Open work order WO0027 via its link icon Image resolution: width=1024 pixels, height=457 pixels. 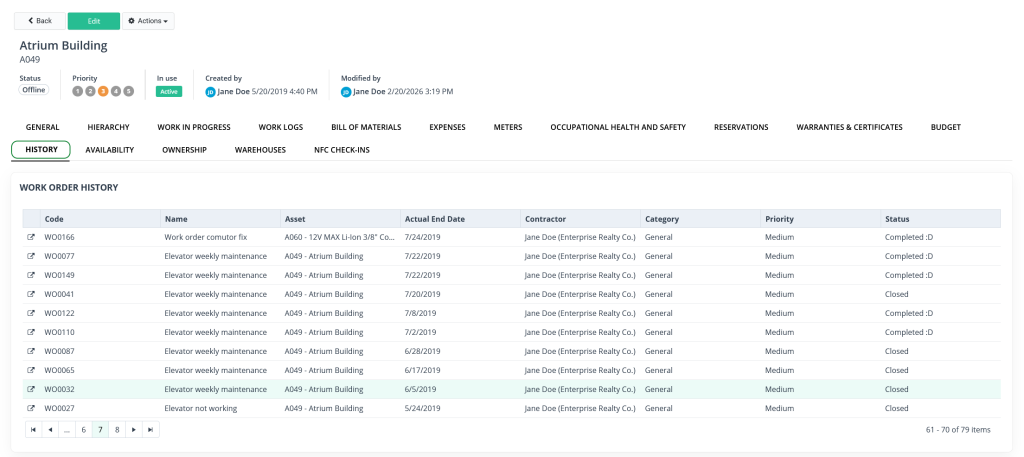pyautogui.click(x=31, y=408)
